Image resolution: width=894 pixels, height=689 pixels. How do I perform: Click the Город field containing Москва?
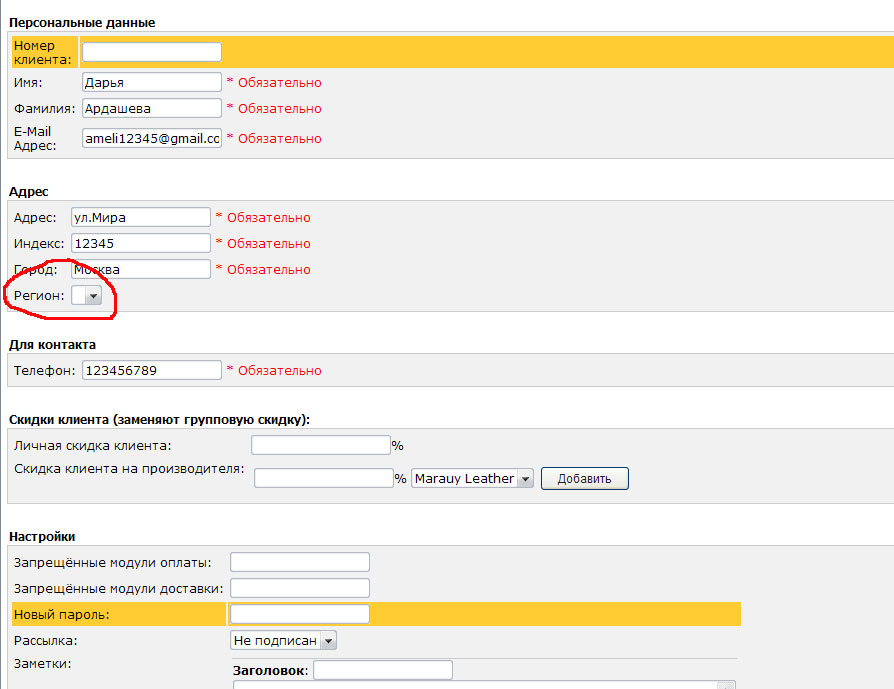(x=141, y=269)
